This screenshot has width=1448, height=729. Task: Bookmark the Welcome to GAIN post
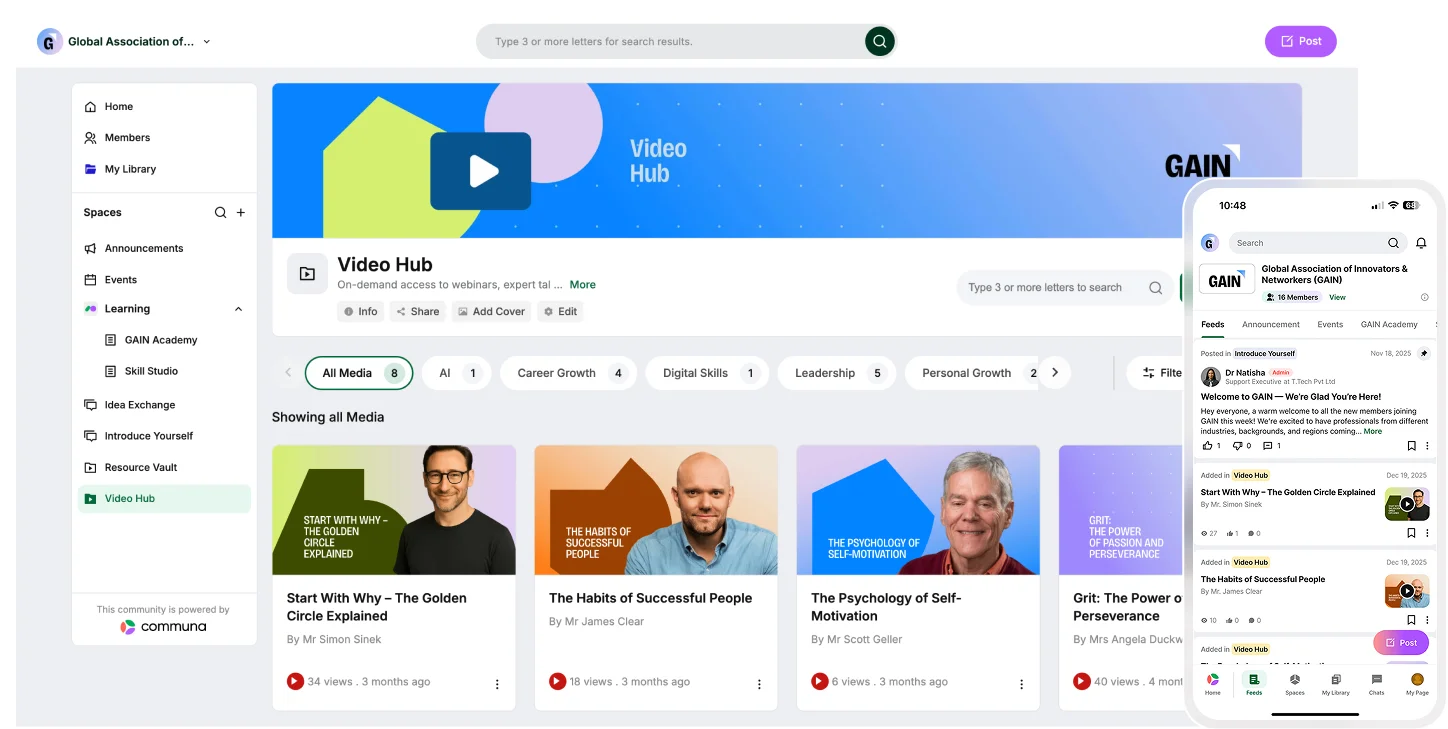(1411, 446)
